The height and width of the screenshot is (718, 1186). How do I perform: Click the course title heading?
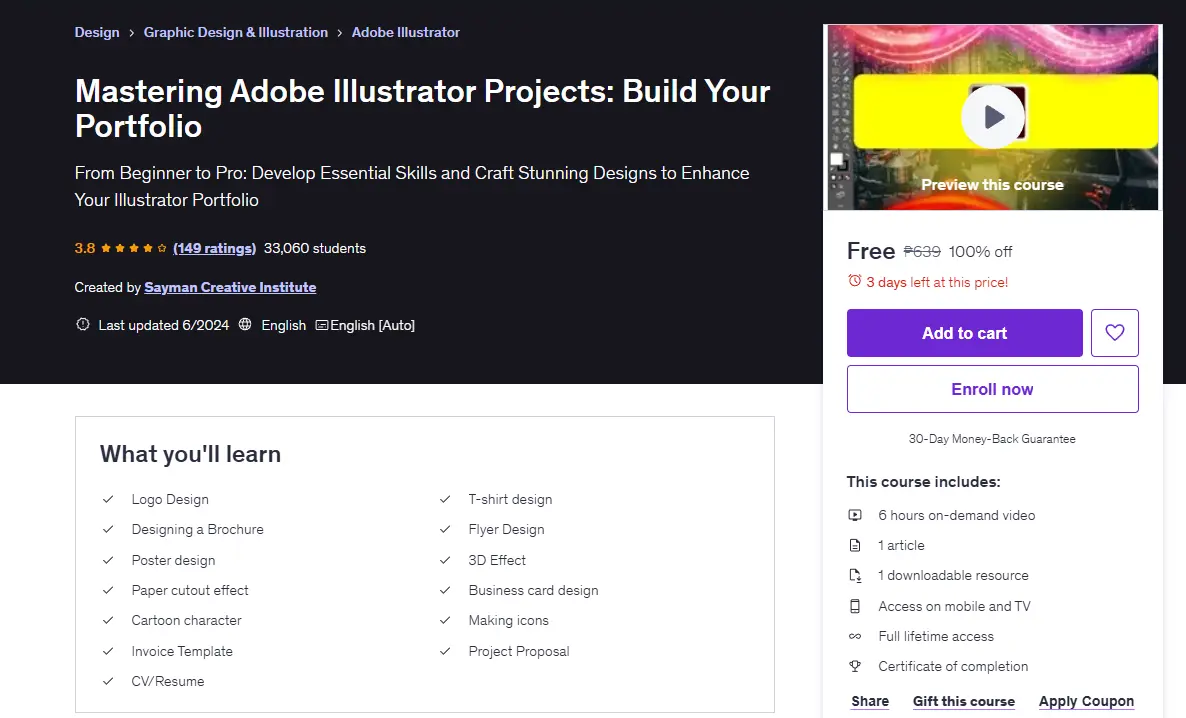click(x=422, y=108)
